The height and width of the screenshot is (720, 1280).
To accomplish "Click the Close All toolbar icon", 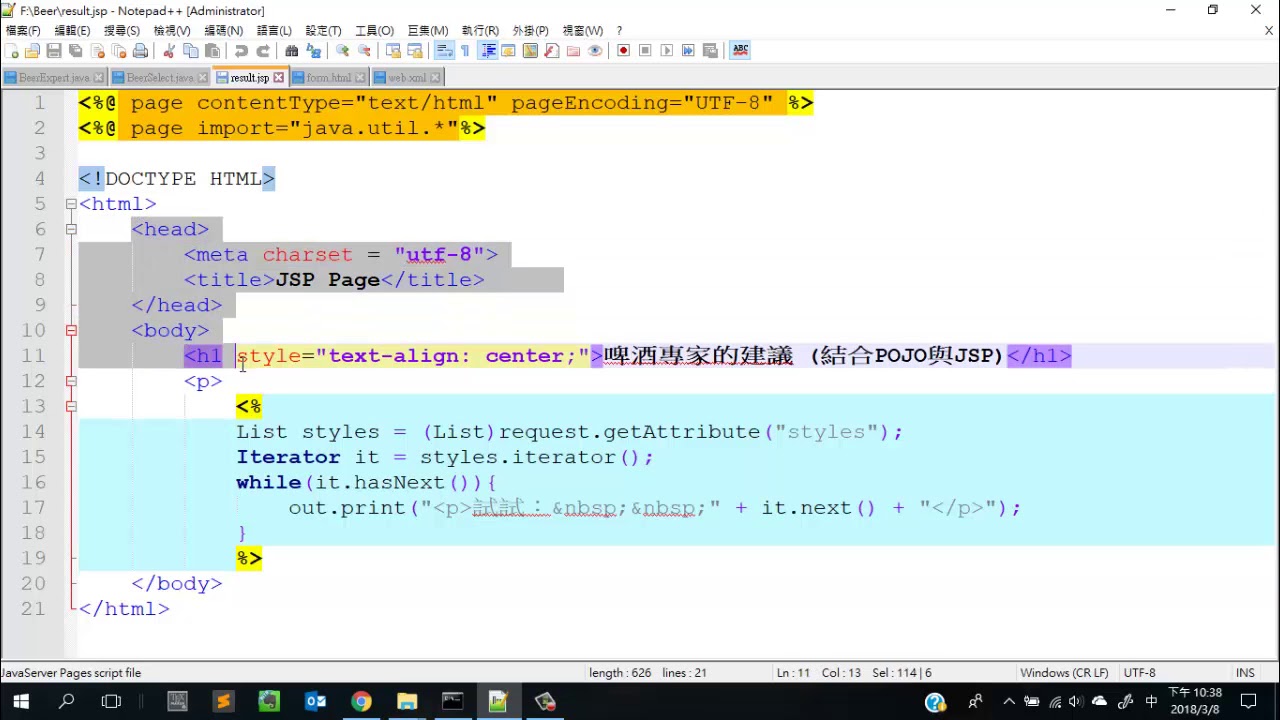I will pyautogui.click(x=119, y=50).
